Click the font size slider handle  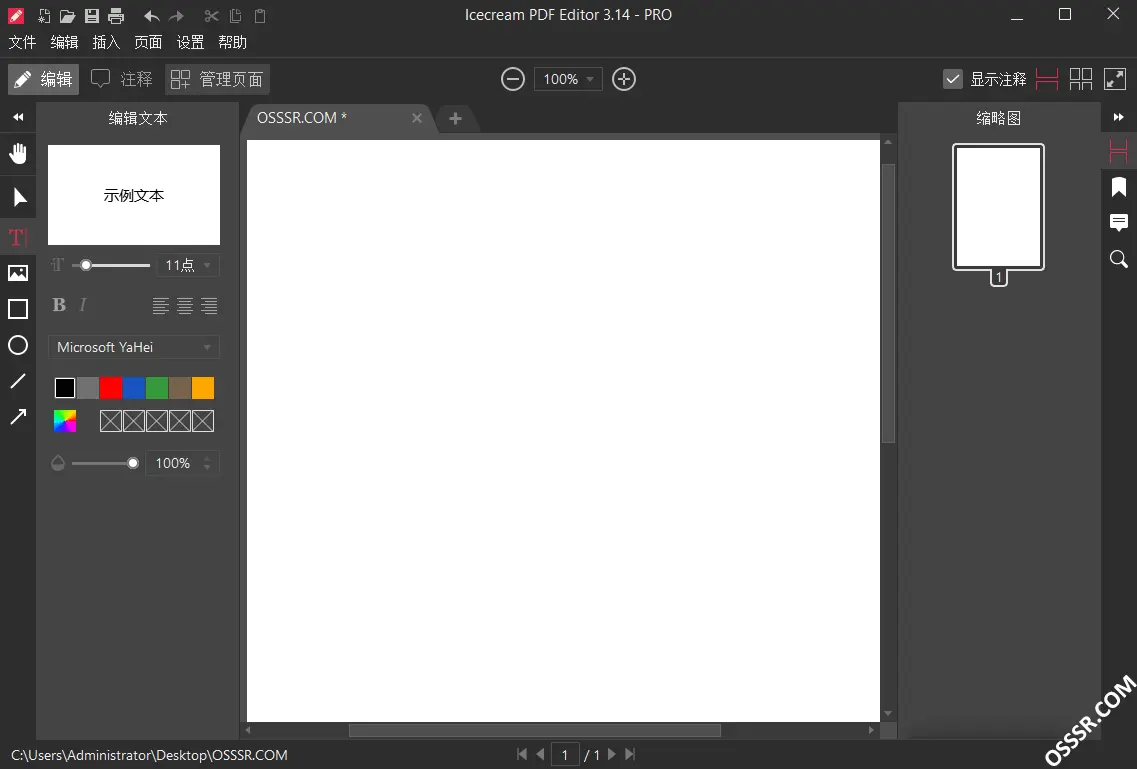pyautogui.click(x=86, y=265)
